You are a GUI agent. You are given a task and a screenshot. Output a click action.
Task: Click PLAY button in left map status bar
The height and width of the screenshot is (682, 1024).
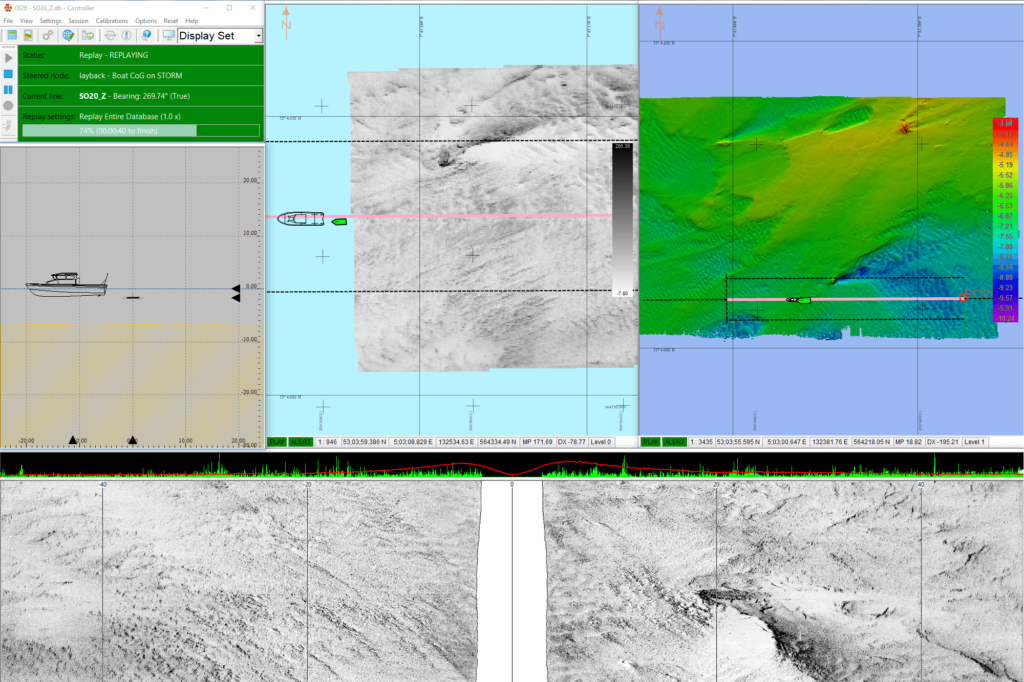pyautogui.click(x=277, y=442)
